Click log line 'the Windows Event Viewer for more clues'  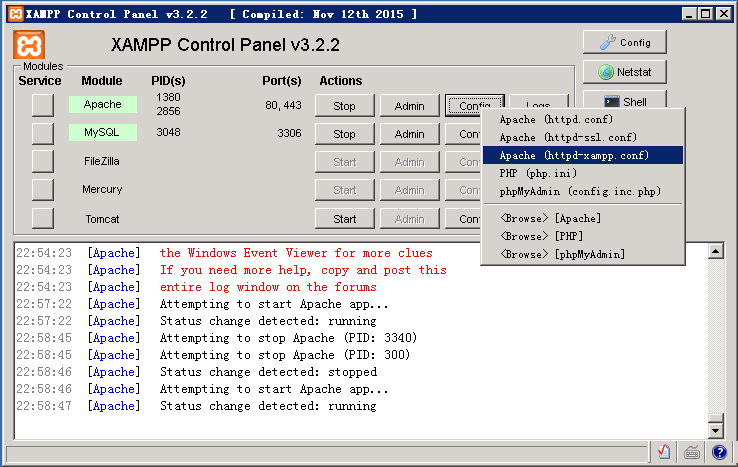296,253
